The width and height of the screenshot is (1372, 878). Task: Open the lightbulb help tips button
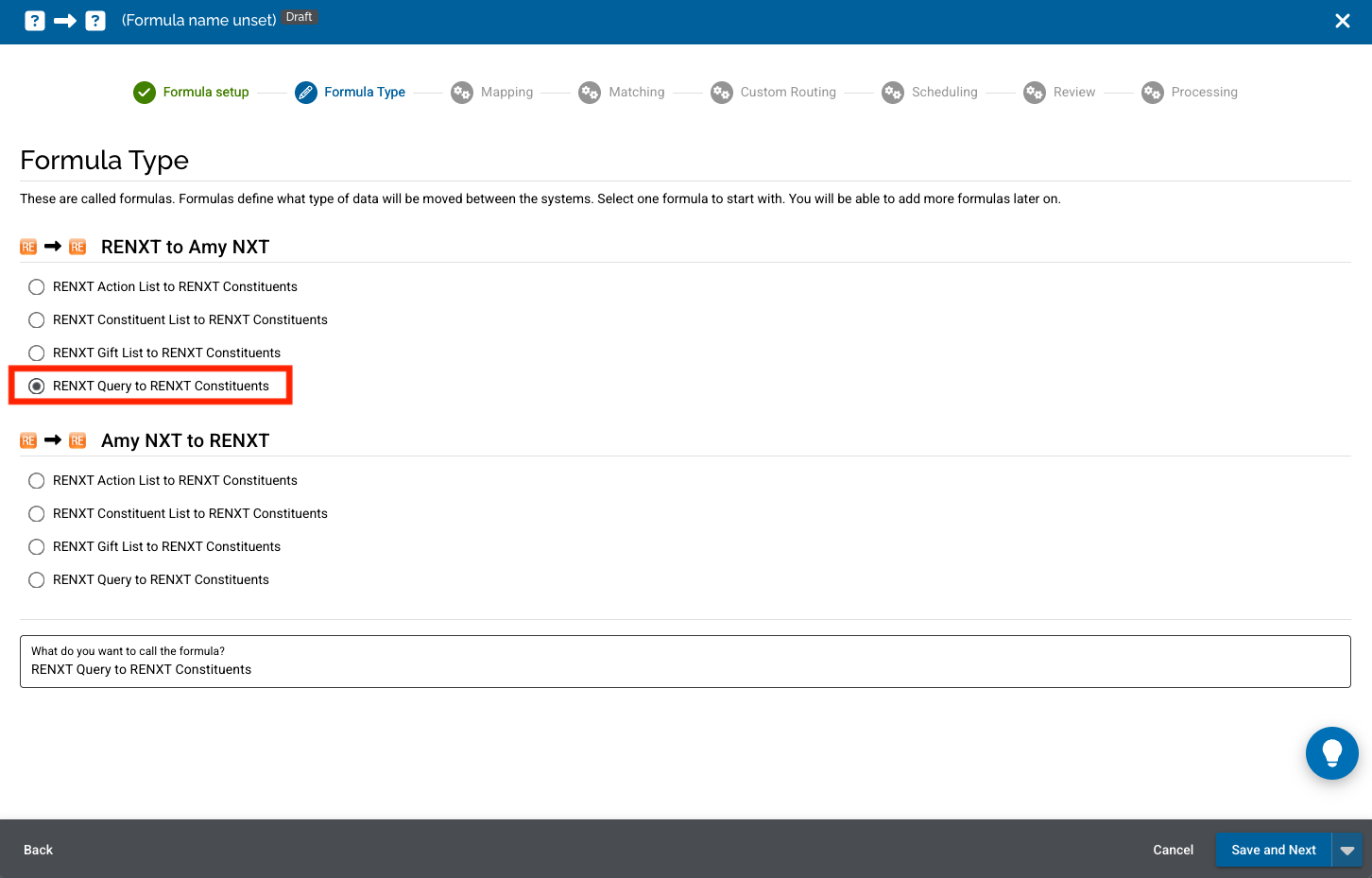point(1332,753)
